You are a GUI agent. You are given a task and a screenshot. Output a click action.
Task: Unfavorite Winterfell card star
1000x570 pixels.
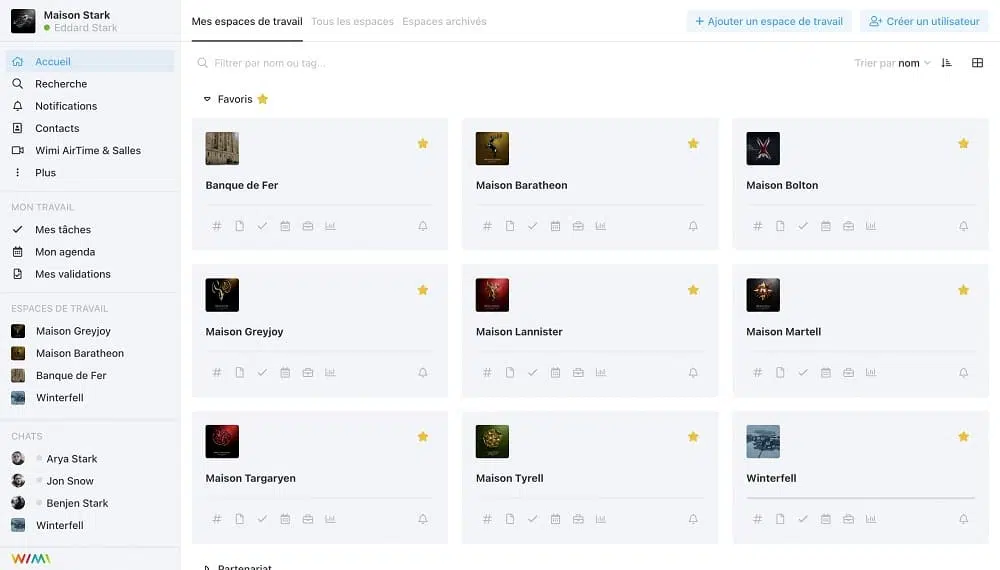[x=964, y=437]
